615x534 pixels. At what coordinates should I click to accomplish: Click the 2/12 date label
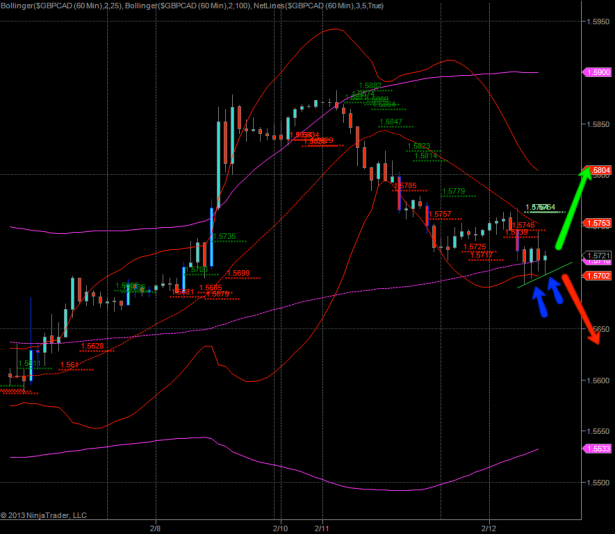(489, 526)
